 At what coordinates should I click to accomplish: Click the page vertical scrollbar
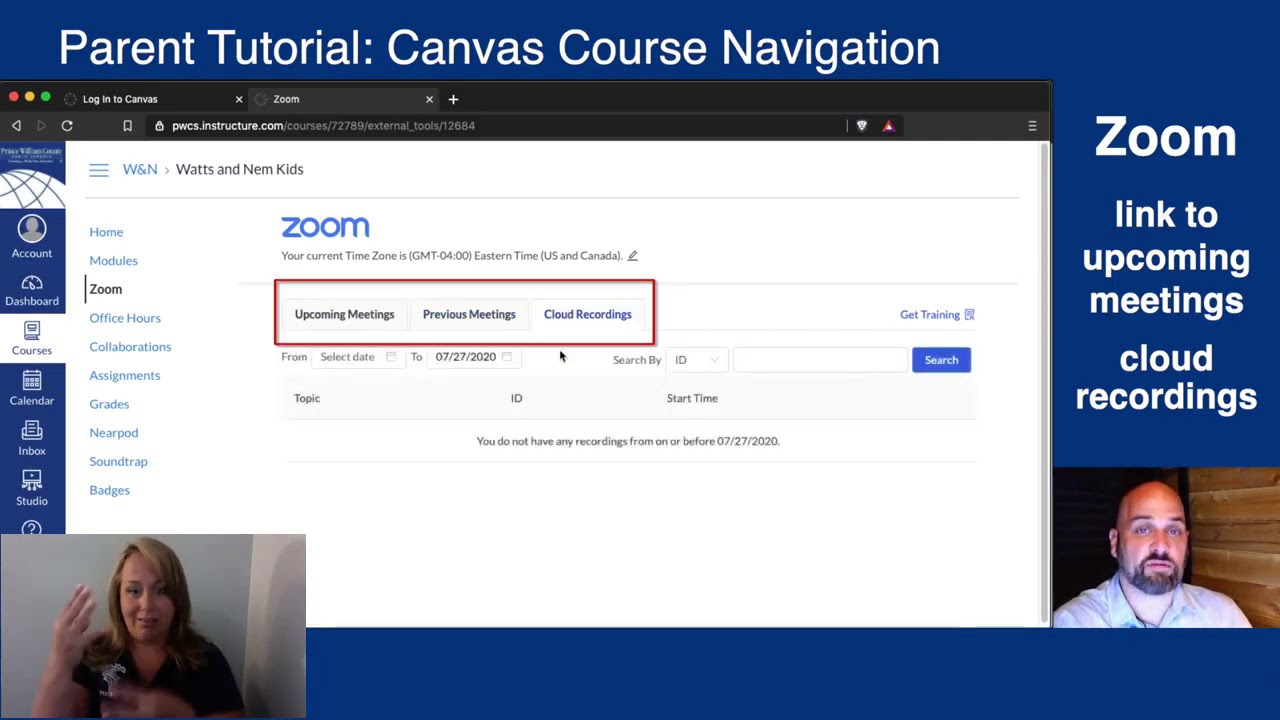(1044, 380)
